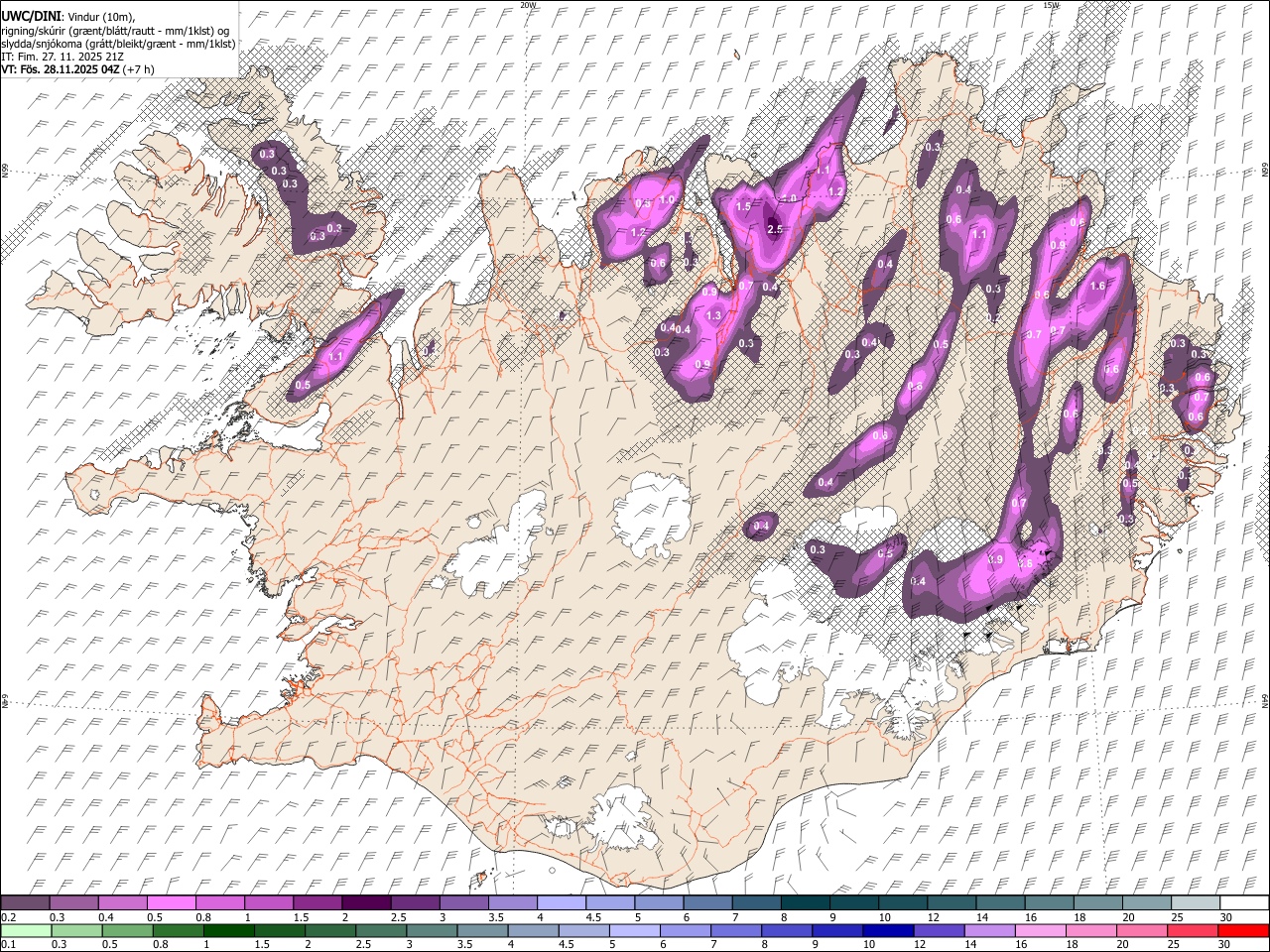Select the rain legend swatch starting at 12
1270x952 pixels.
[x=938, y=931]
